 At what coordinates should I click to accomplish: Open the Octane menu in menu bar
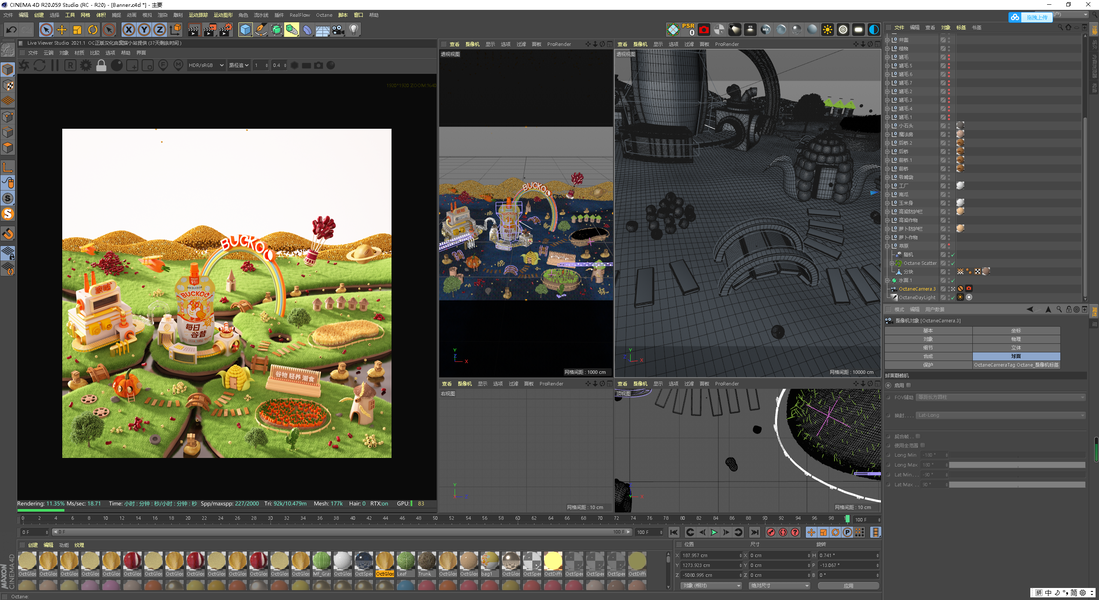[324, 15]
